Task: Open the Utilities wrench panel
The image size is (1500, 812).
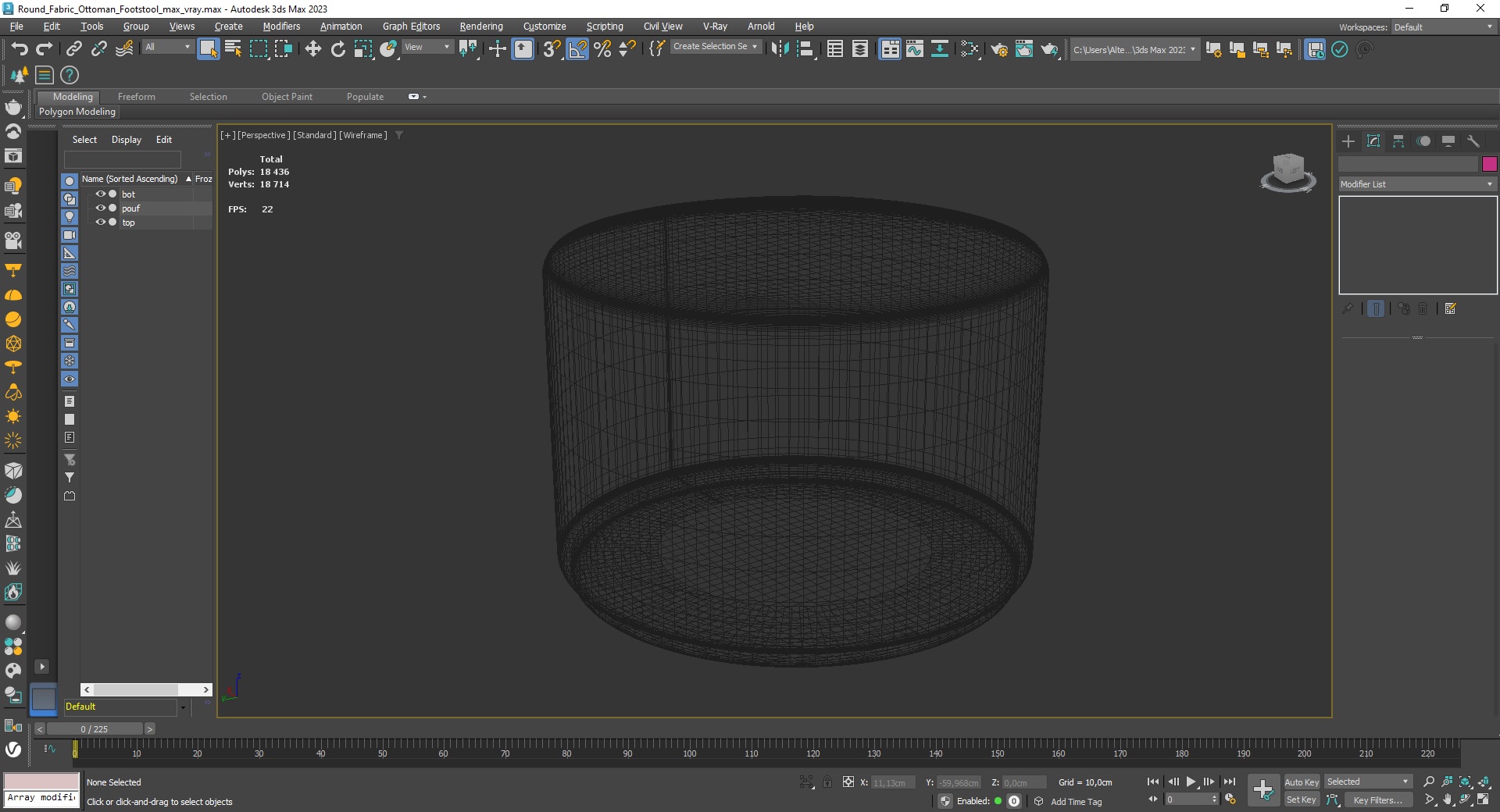Action: [x=1473, y=141]
